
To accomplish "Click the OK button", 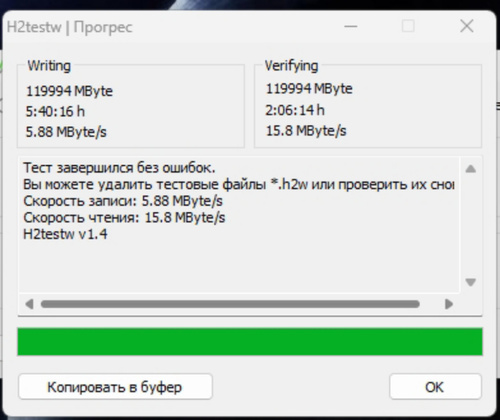I will [x=435, y=387].
